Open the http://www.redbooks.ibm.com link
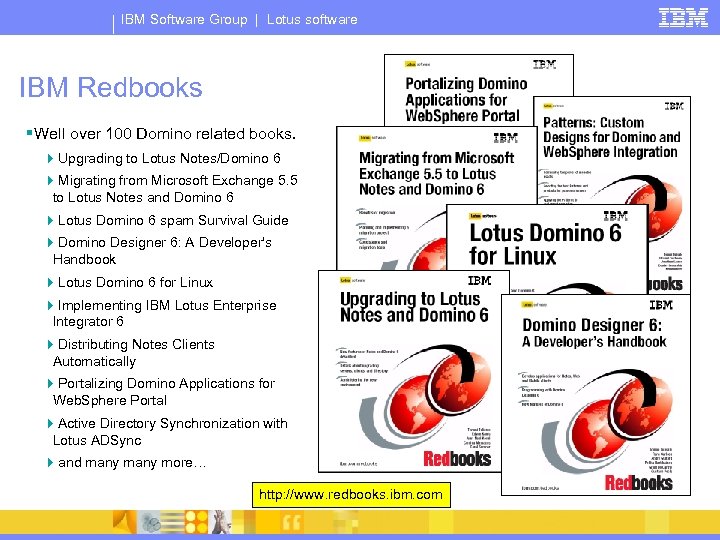This screenshot has height=540, width=720. point(351,495)
